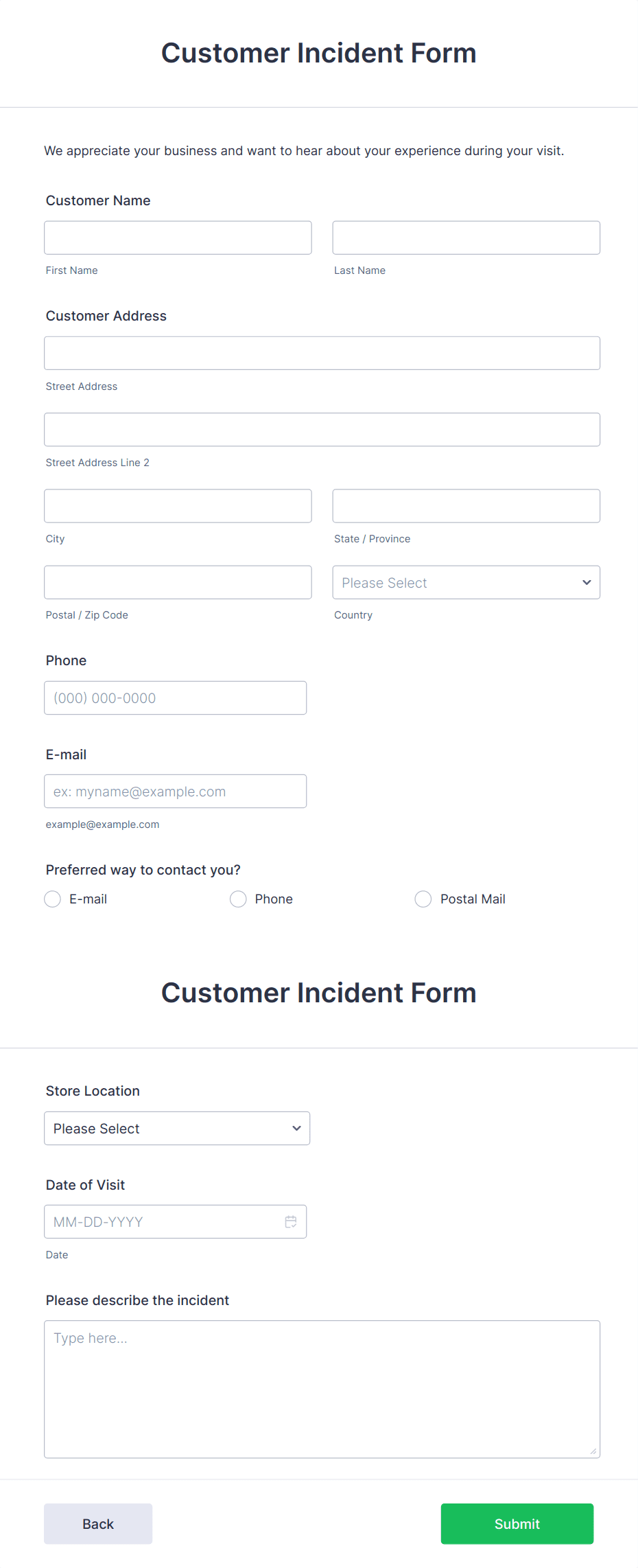Click the incident description text area
Image resolution: width=638 pixels, height=1568 pixels.
click(x=322, y=1389)
